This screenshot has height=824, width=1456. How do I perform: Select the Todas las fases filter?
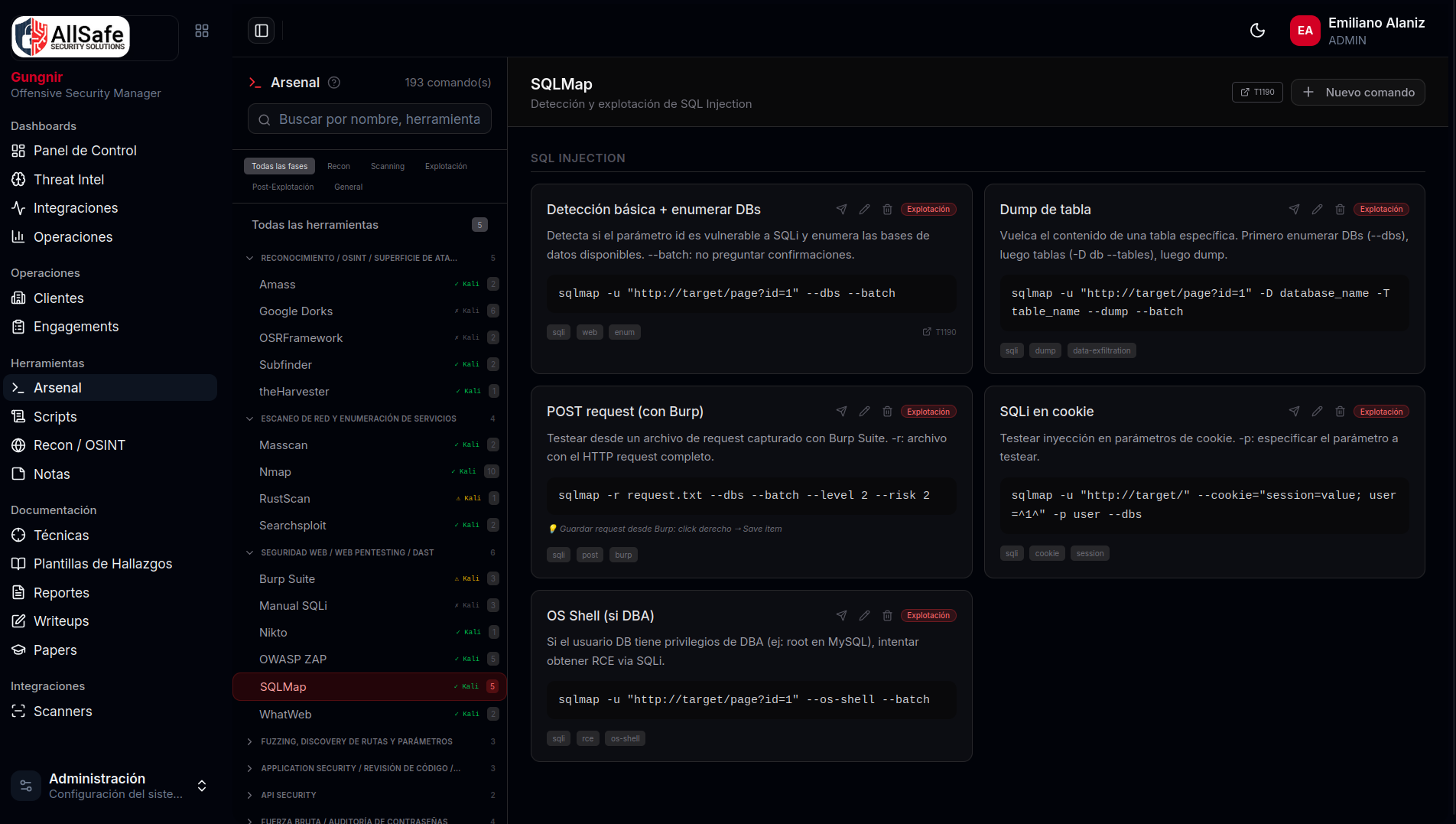coord(279,166)
